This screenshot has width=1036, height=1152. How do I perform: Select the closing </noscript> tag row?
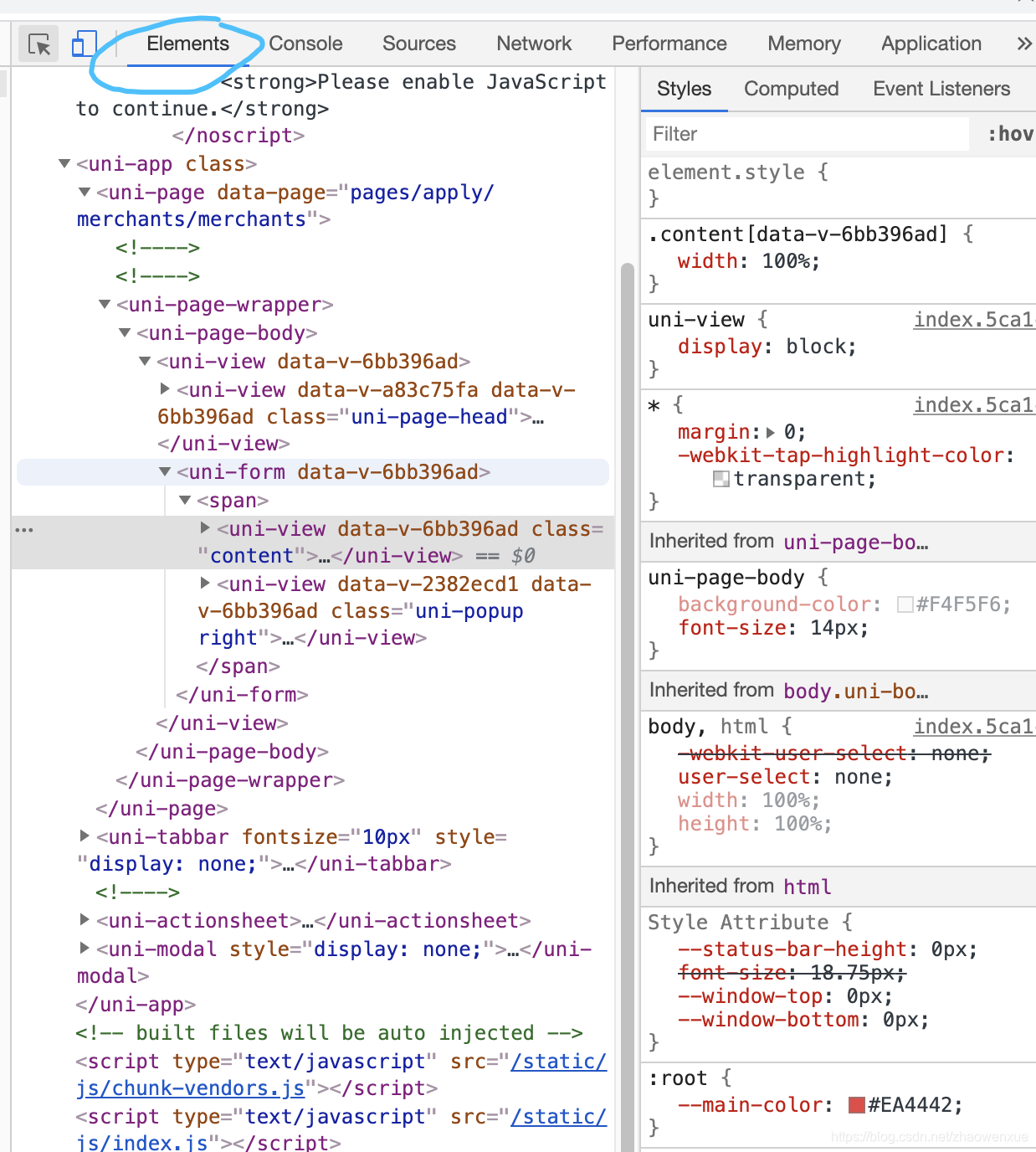coord(238,136)
